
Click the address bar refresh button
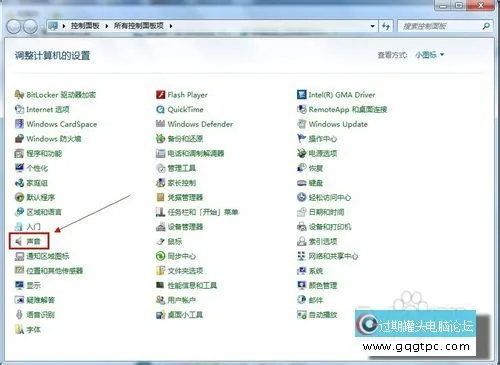coord(386,26)
